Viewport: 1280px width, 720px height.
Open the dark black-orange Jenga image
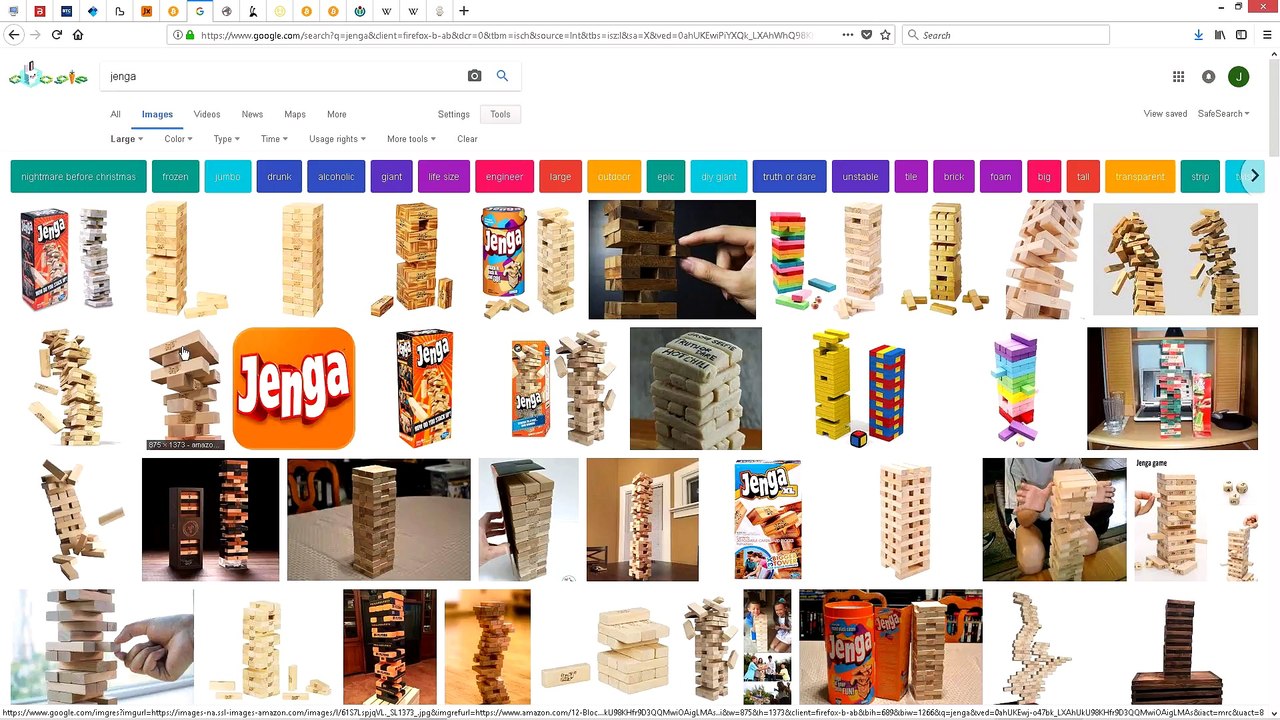point(210,520)
